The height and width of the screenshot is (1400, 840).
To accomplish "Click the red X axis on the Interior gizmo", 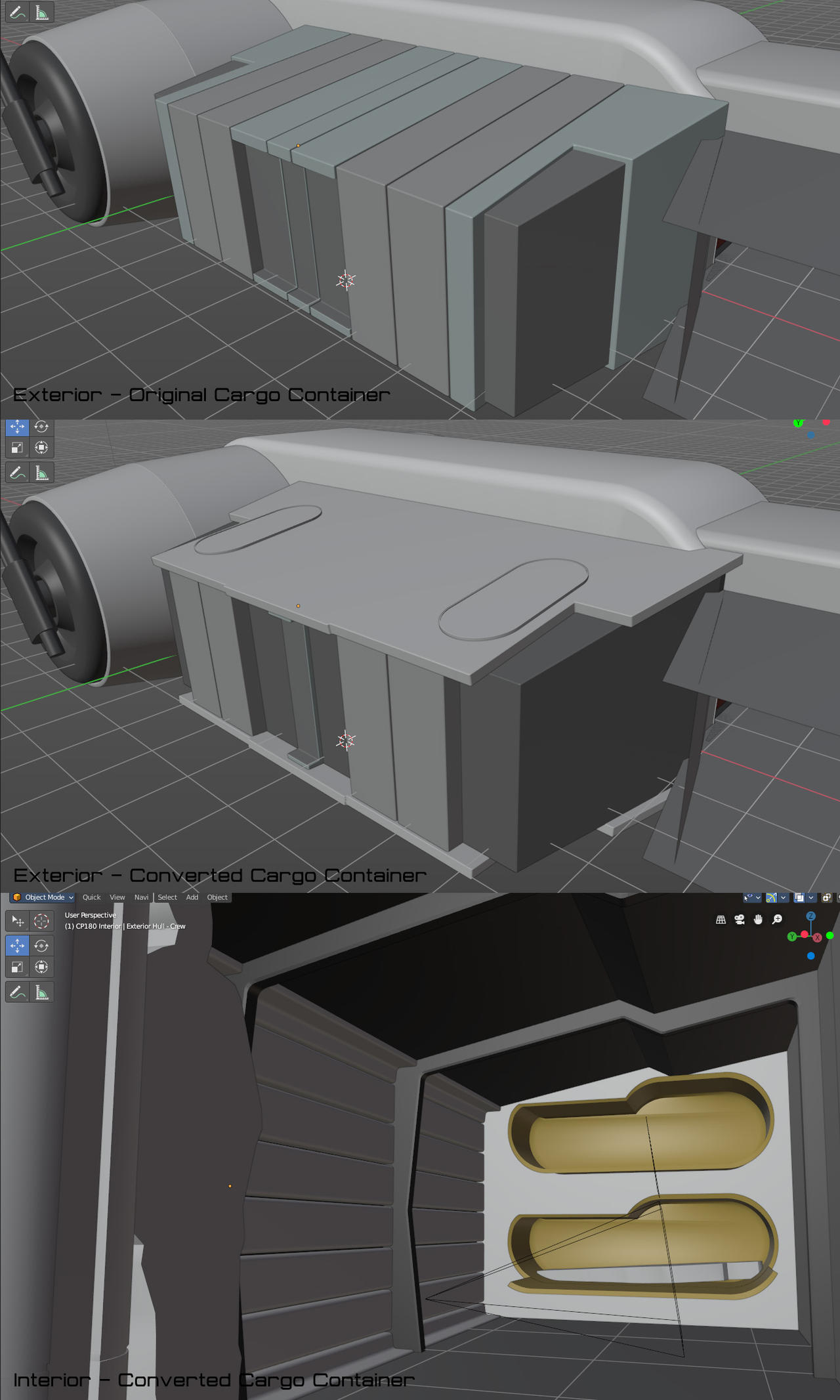I will [818, 937].
